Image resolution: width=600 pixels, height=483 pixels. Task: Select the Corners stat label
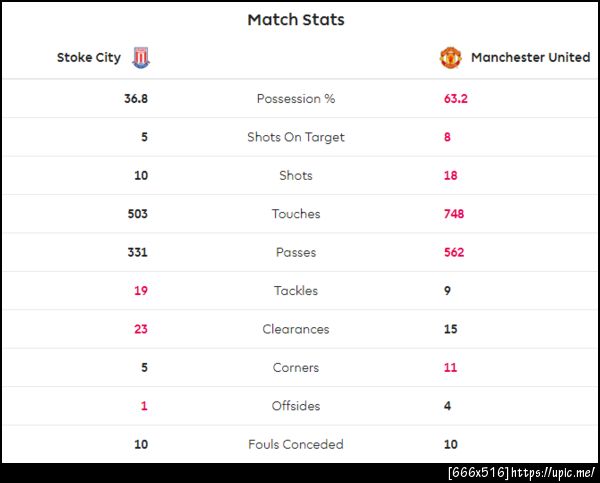(x=296, y=368)
